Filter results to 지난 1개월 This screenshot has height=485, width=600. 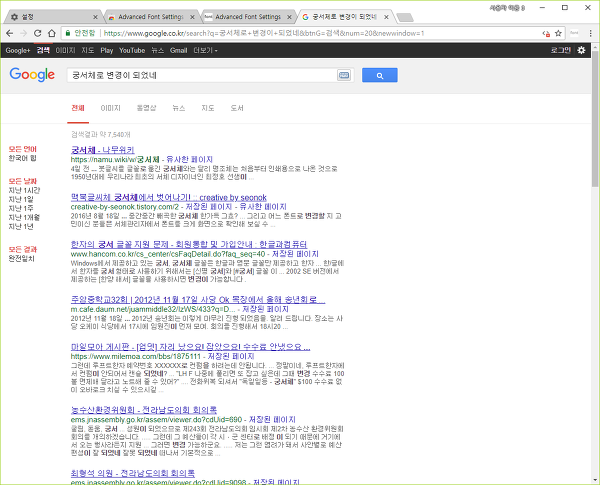[24, 217]
